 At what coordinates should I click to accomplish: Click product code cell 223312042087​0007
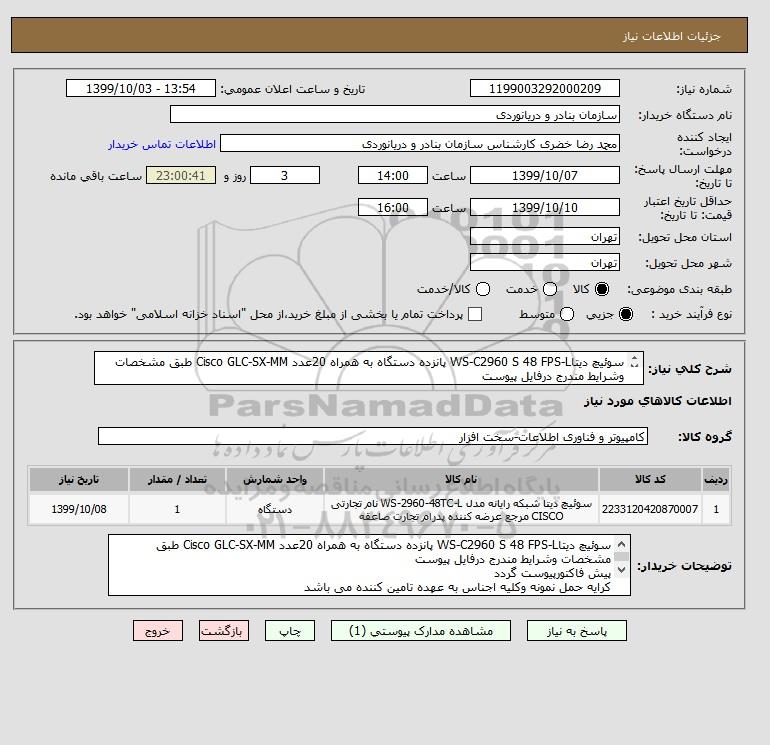pyautogui.click(x=650, y=509)
